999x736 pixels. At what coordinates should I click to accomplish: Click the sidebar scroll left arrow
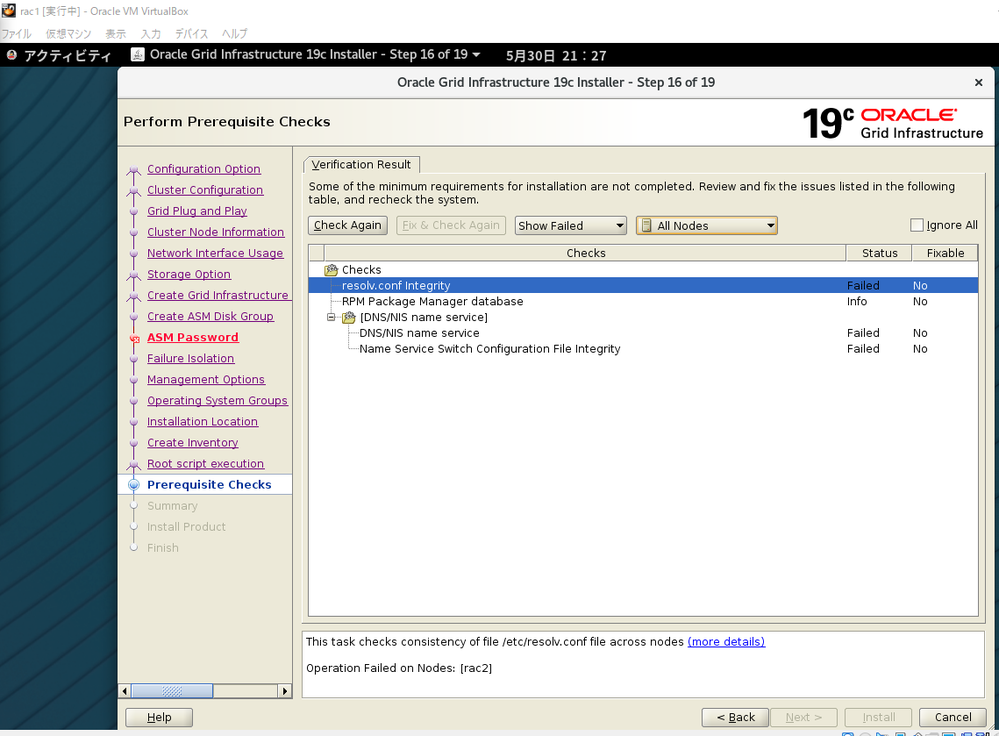(x=125, y=691)
